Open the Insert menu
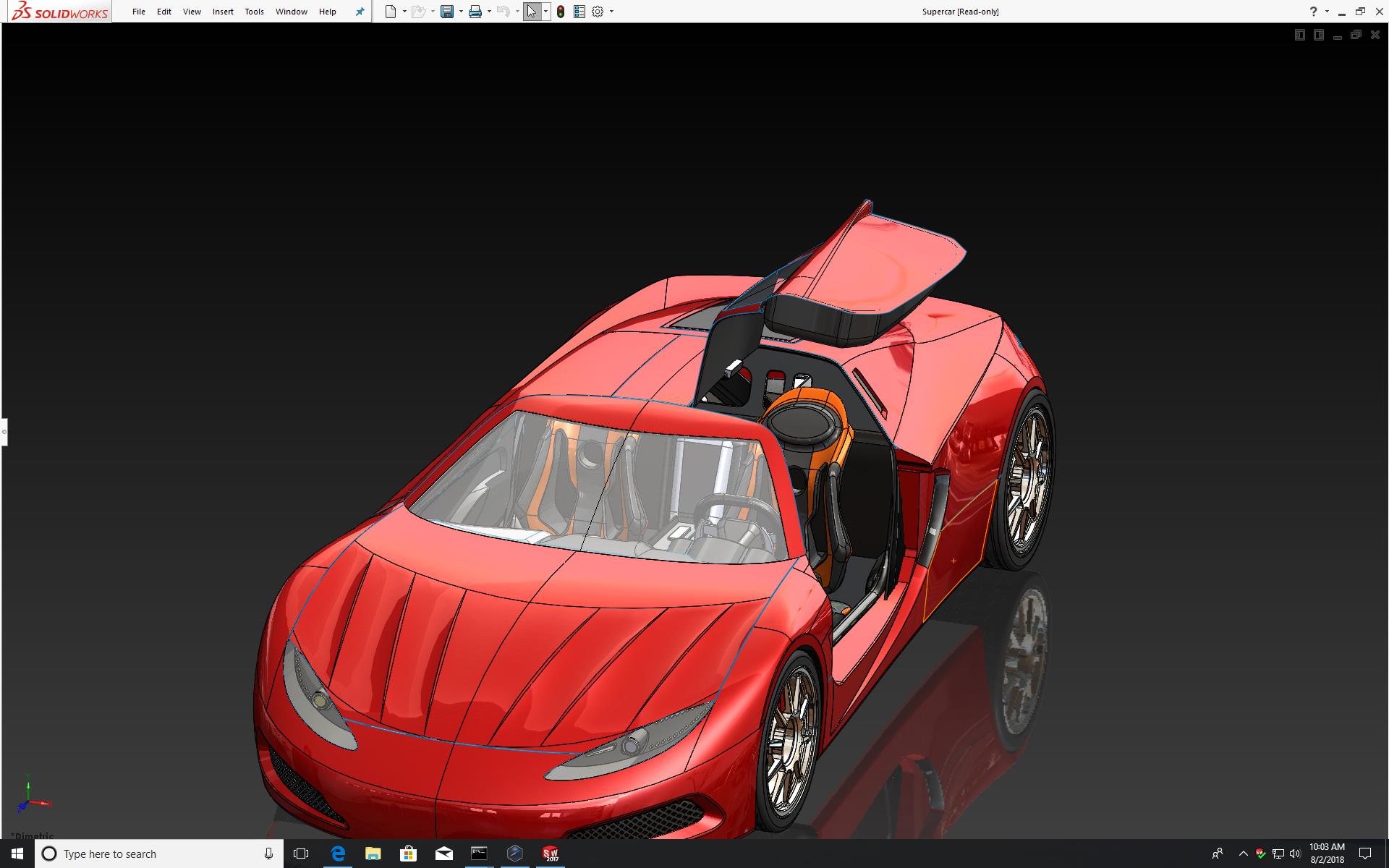Screen dimensions: 1389x868 click(x=223, y=12)
